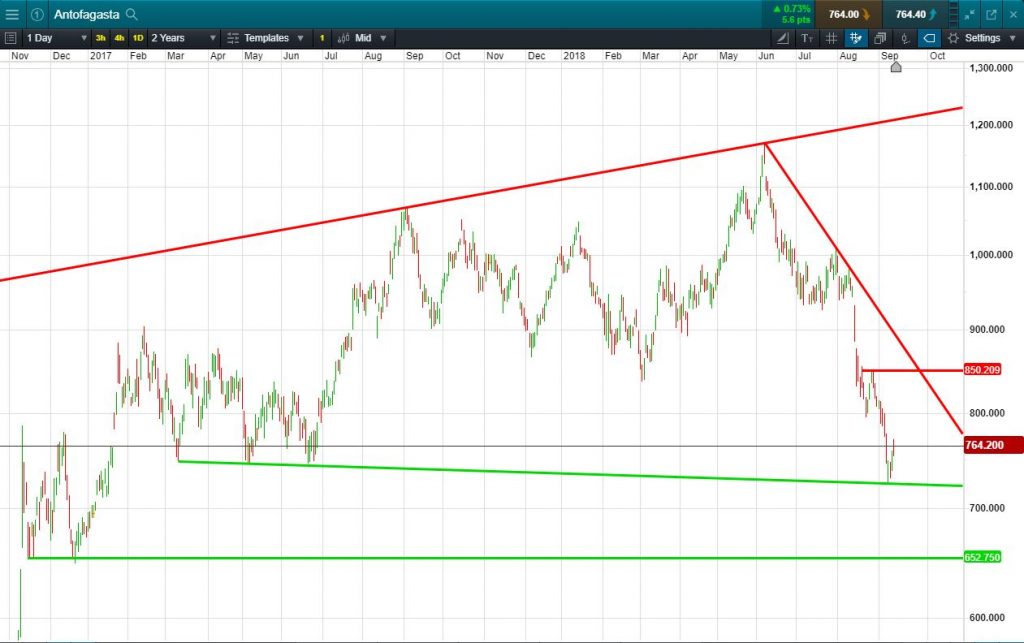This screenshot has height=643, width=1024.
Task: Pop out the chart with the detach icon
Action: (991, 14)
